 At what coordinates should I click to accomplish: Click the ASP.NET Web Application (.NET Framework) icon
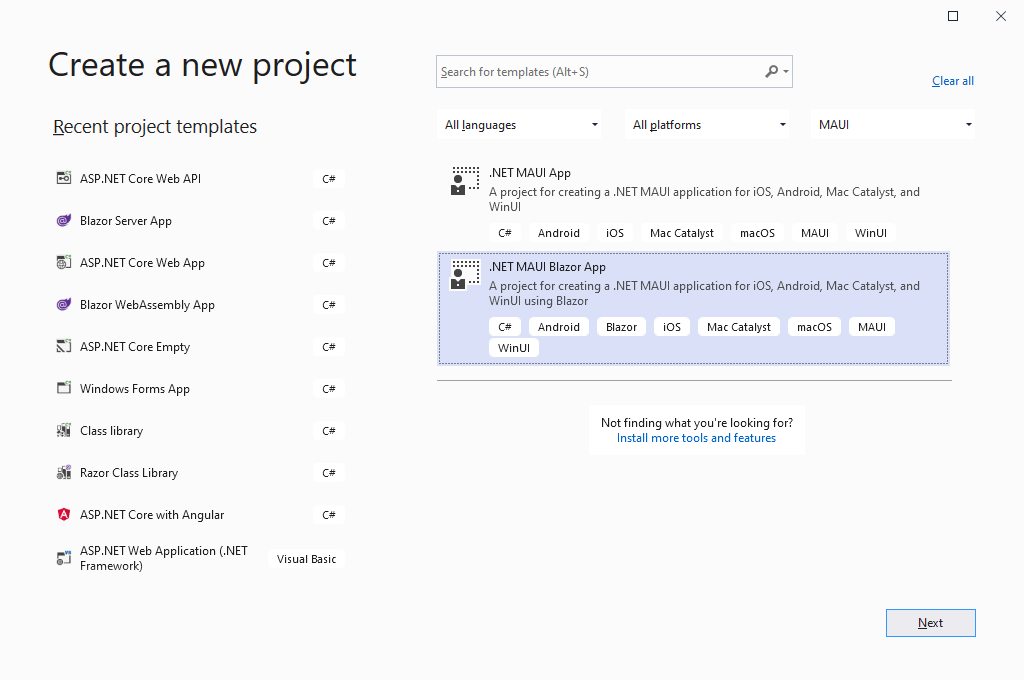(63, 558)
